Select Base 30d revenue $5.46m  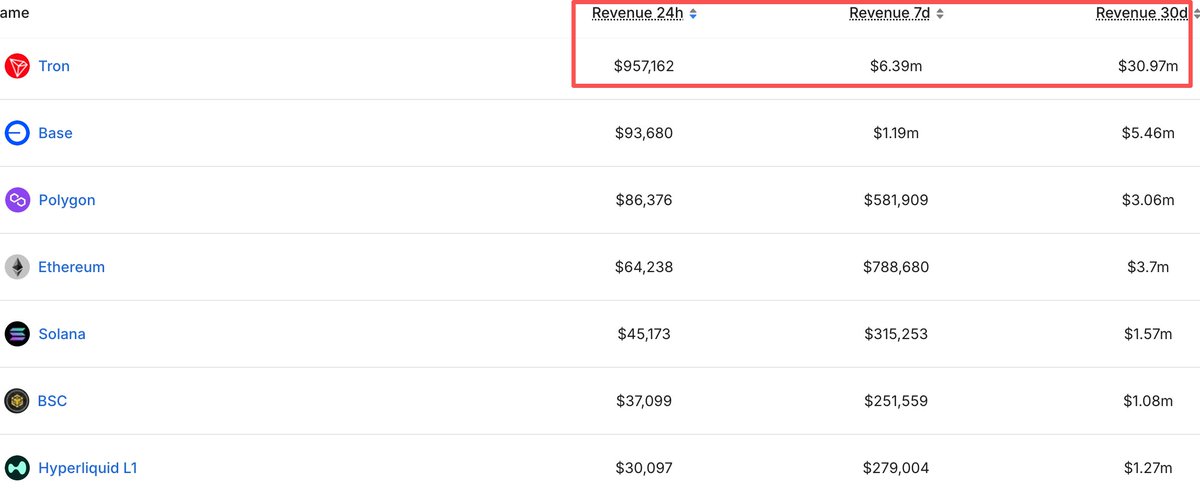(x=1148, y=133)
